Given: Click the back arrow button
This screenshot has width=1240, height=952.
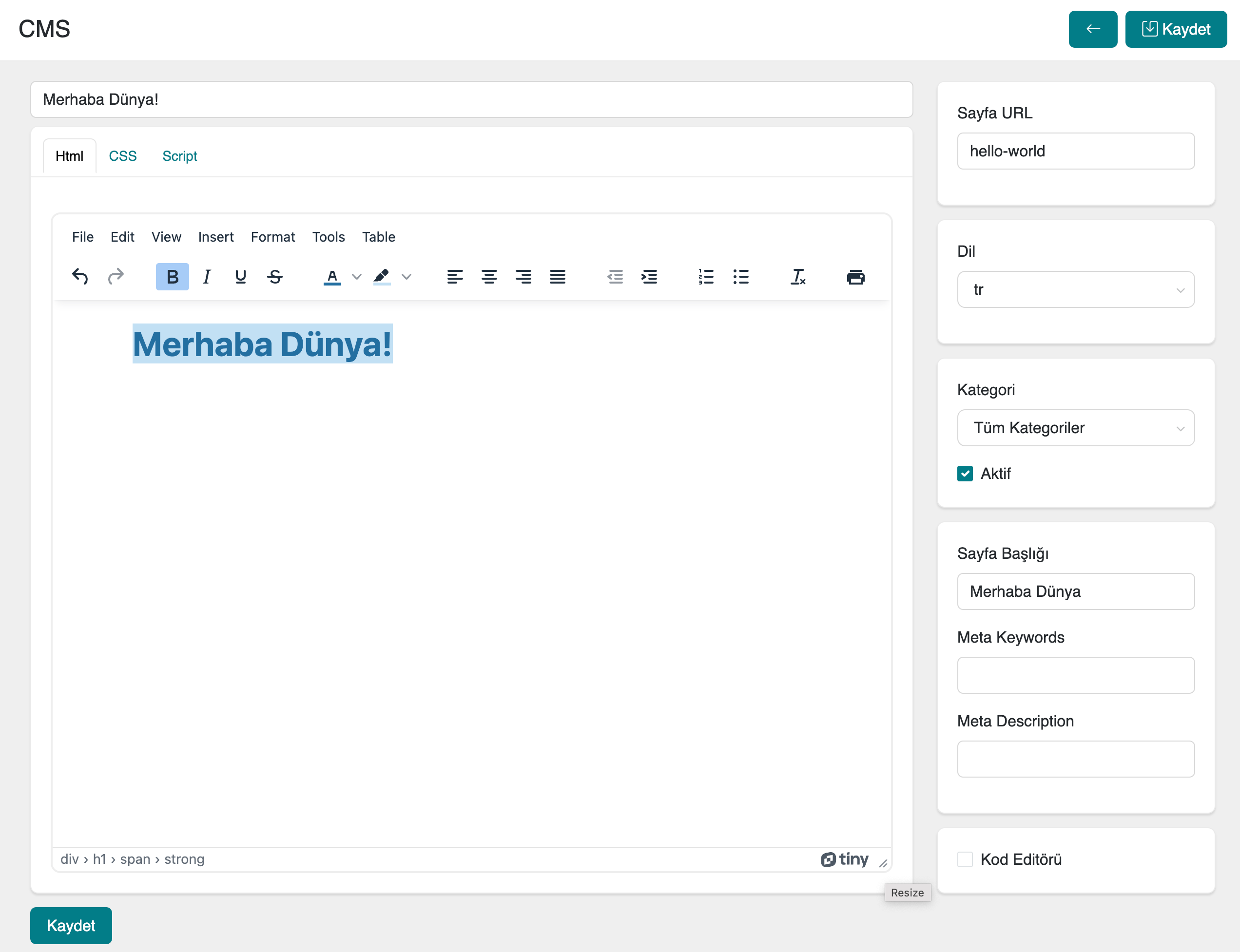Looking at the screenshot, I should (1093, 29).
